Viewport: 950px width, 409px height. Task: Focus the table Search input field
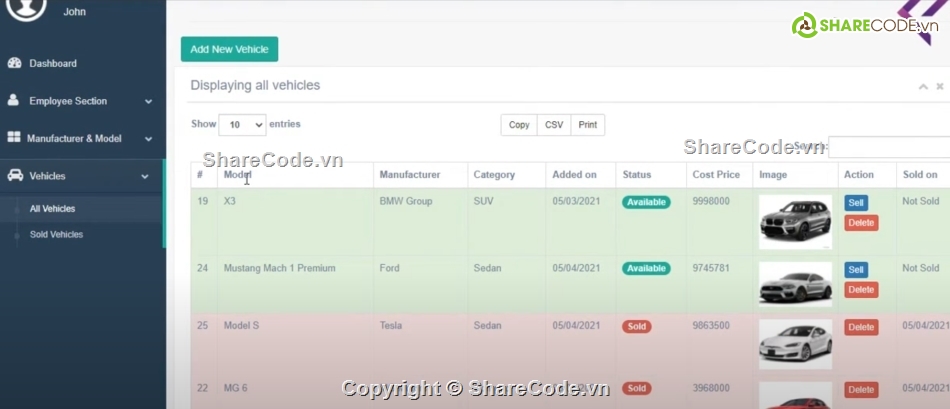889,147
